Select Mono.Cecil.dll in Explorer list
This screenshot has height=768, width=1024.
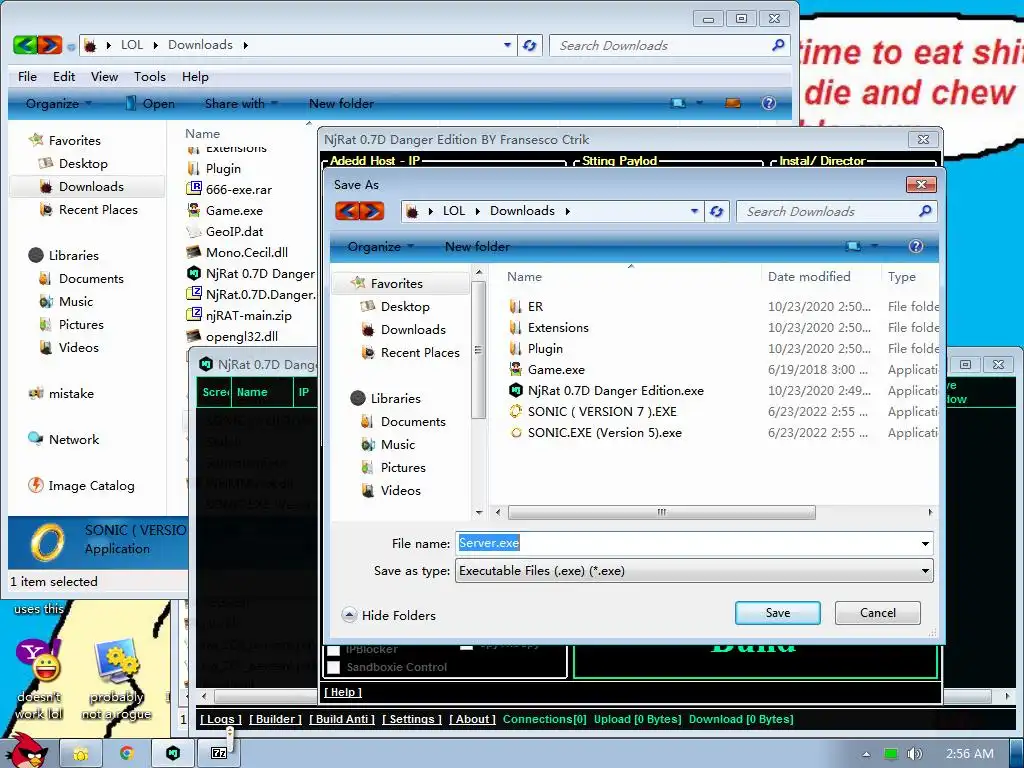click(x=238, y=252)
